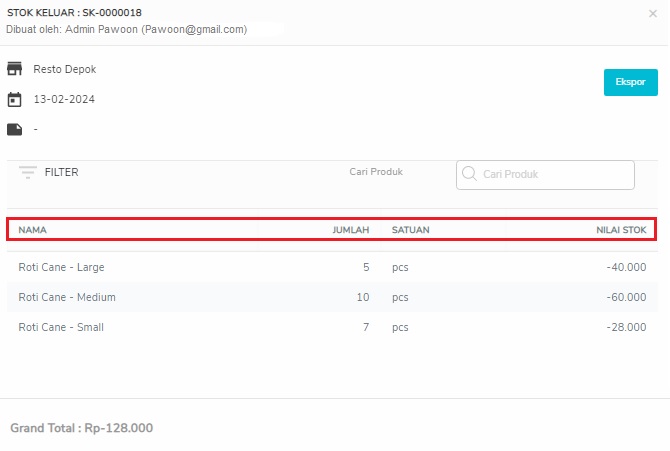
Task: Click the date 13-02-2024
Action: 64,99
